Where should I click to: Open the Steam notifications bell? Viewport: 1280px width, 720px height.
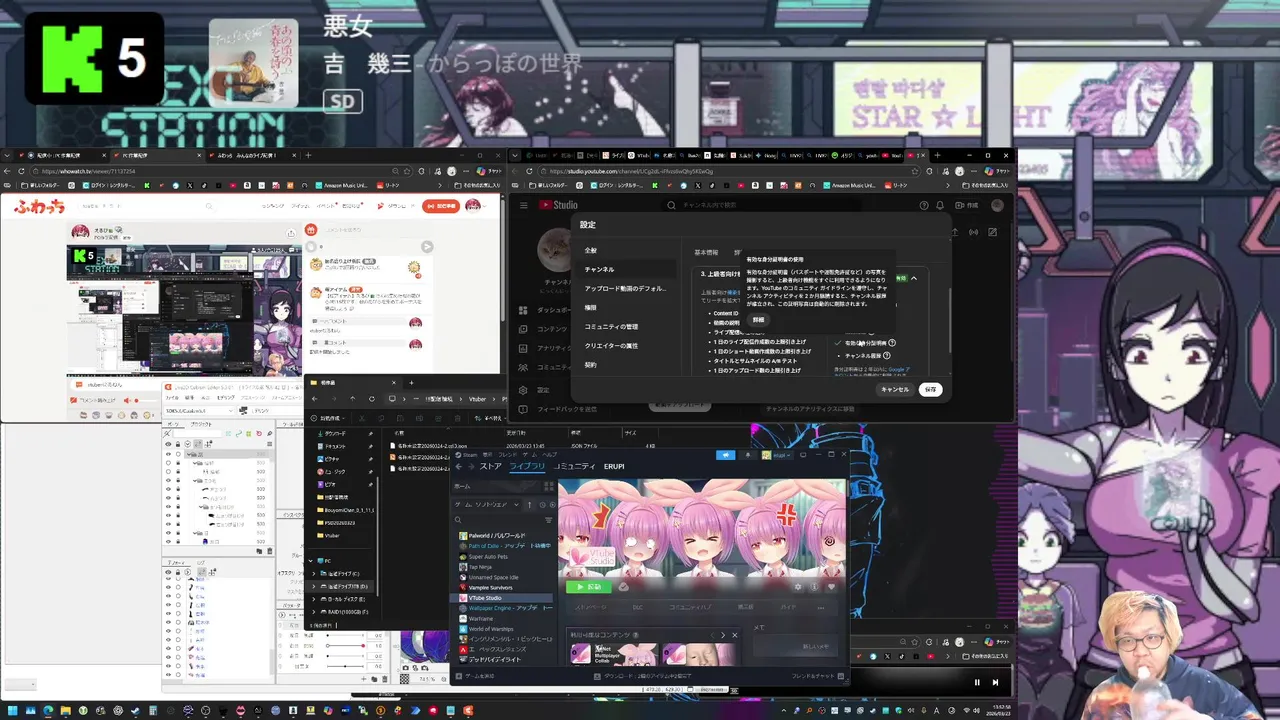(x=748, y=455)
